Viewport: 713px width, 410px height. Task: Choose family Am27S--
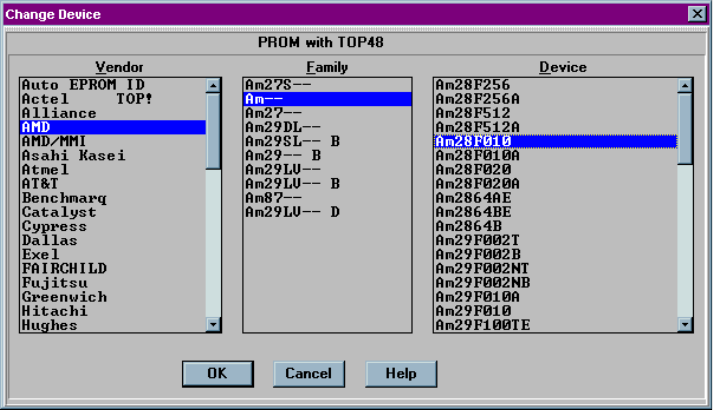click(327, 85)
